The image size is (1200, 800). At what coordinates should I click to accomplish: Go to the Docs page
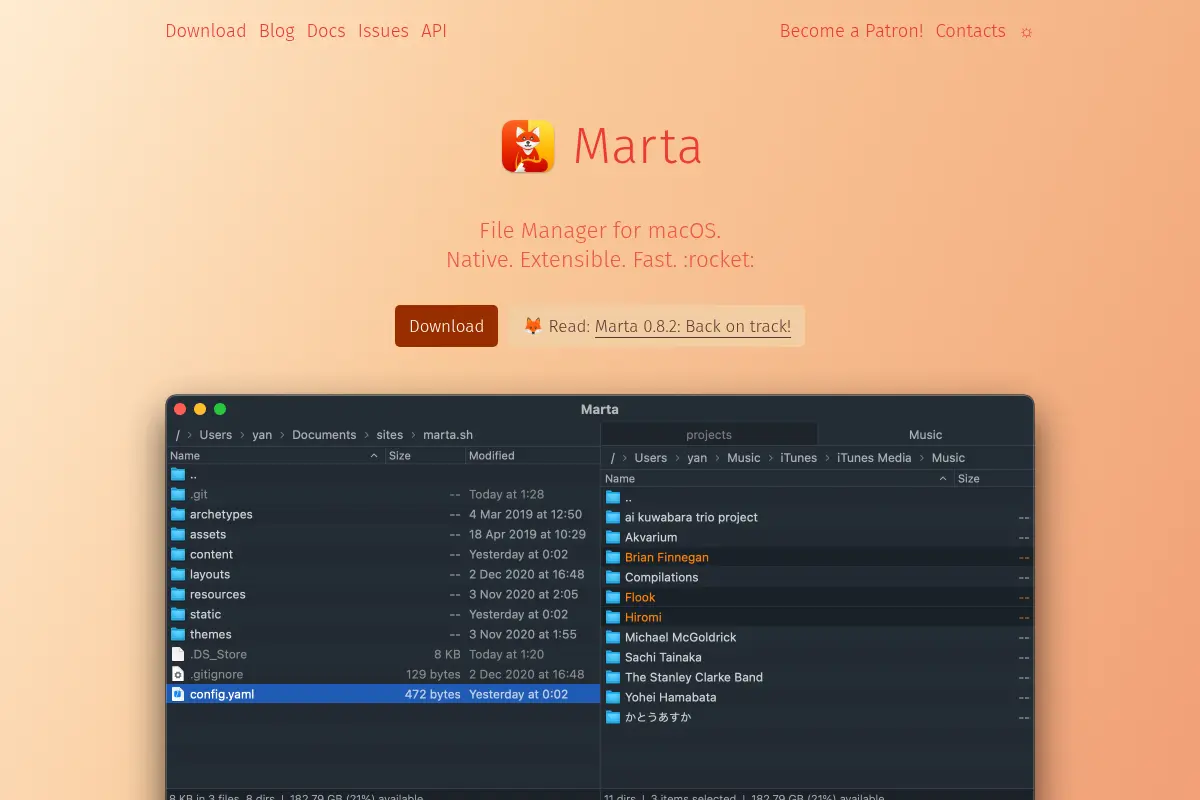(326, 31)
